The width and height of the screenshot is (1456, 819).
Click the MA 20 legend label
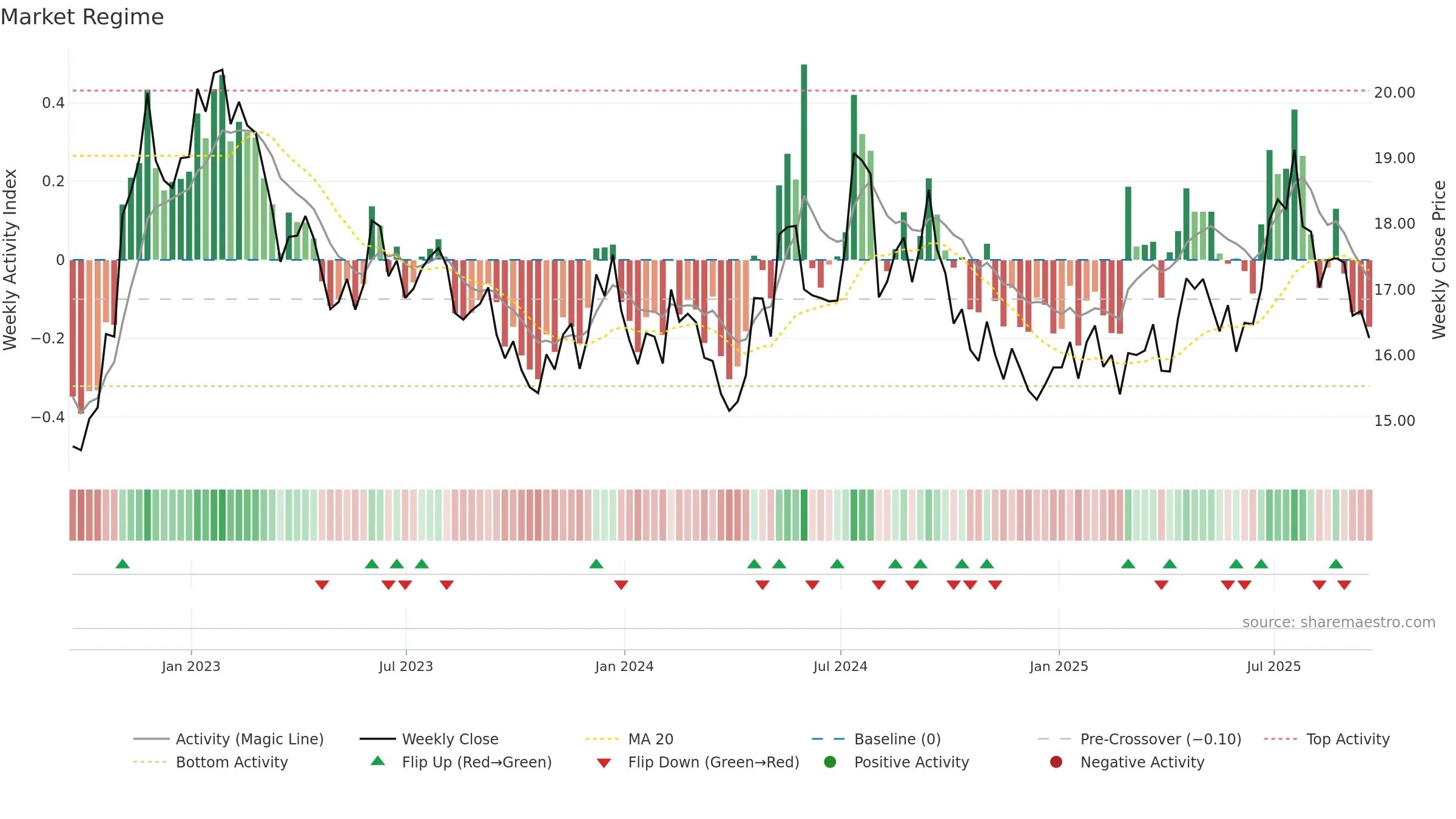point(651,739)
